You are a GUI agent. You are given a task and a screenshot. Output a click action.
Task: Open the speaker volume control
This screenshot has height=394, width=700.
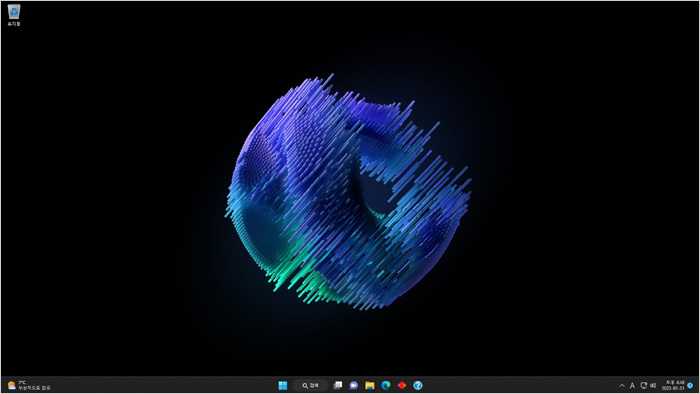(653, 386)
